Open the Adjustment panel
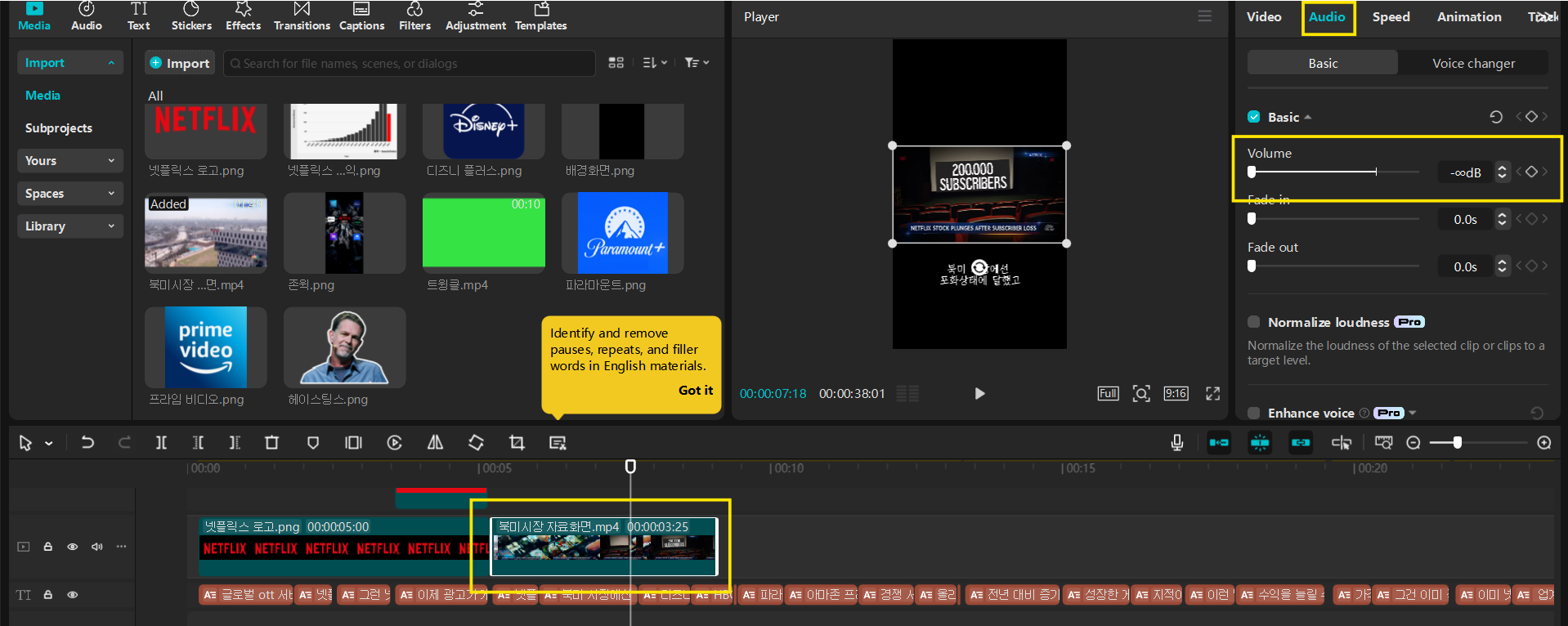 (475, 16)
